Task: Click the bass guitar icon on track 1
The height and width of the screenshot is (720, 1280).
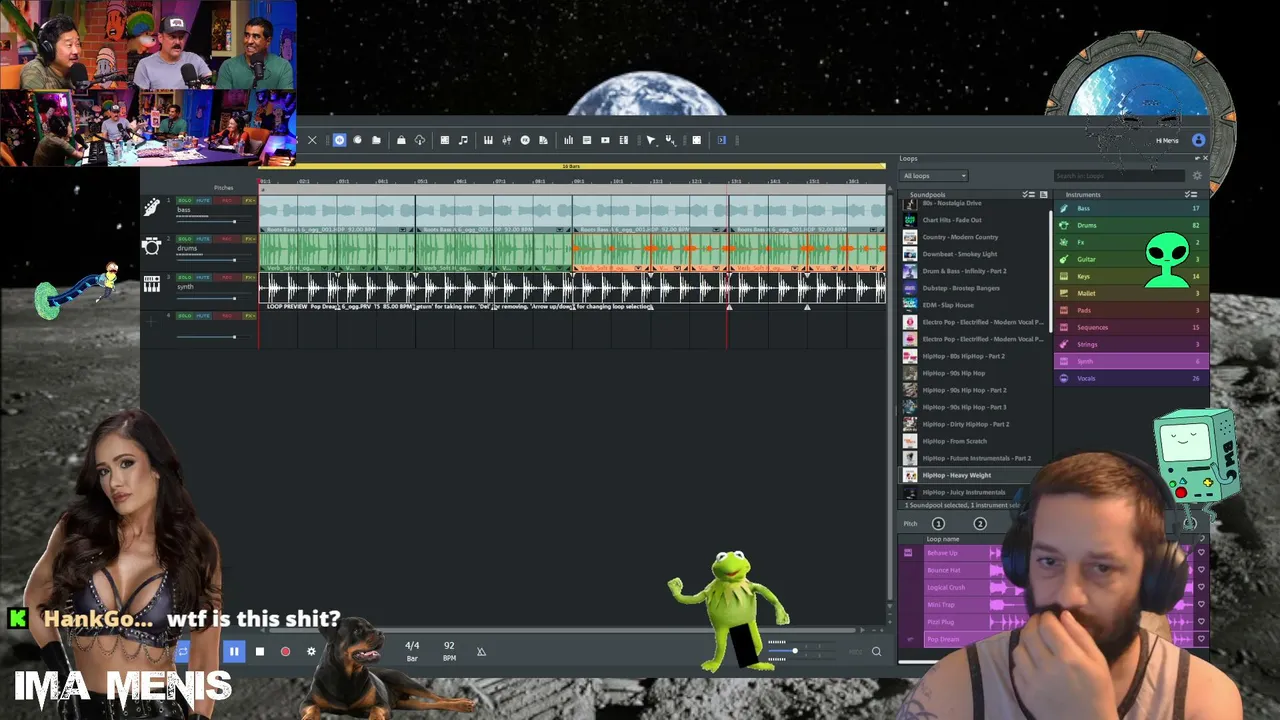Action: 152,207
